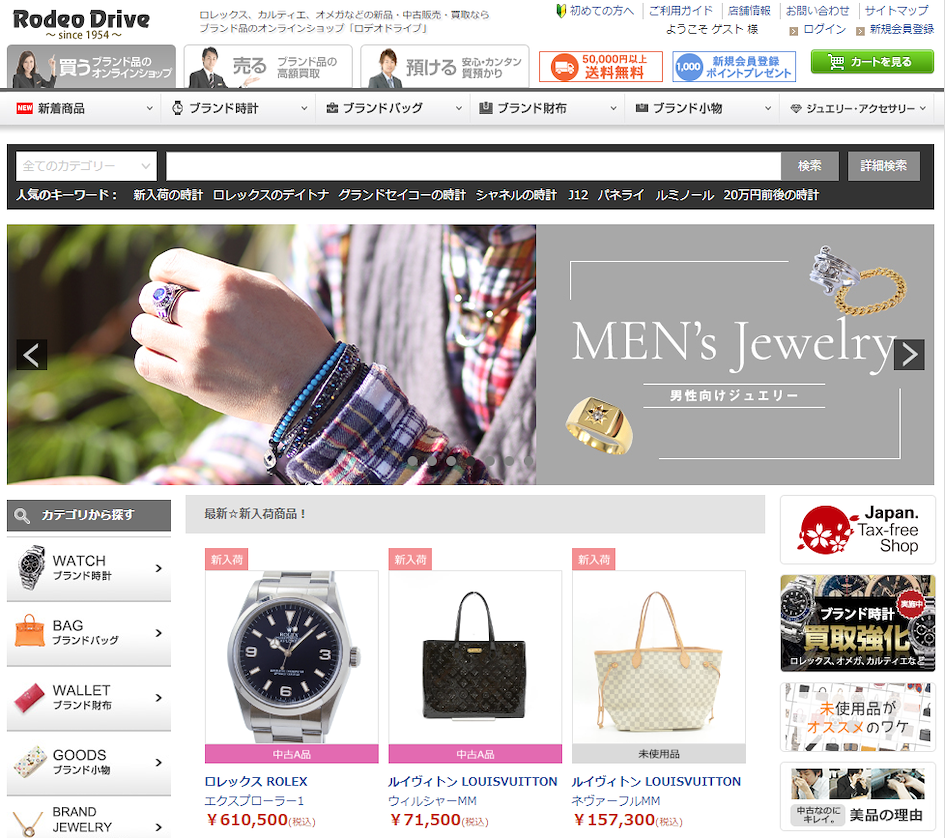The image size is (945, 838).
Task: Open the BRAND JEWELRY category
Action: click(x=89, y=818)
